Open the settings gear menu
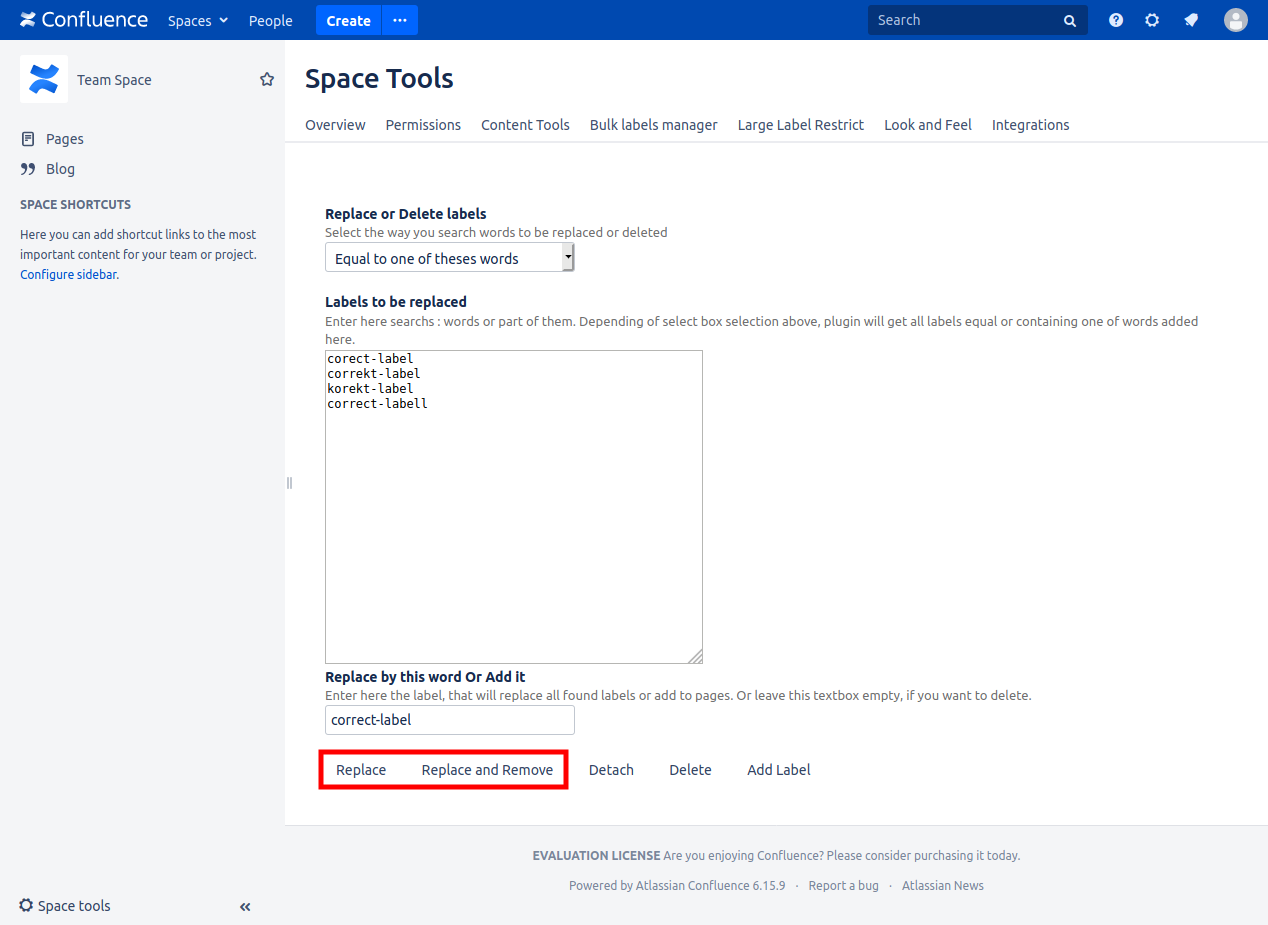The height and width of the screenshot is (925, 1268). coord(1152,20)
